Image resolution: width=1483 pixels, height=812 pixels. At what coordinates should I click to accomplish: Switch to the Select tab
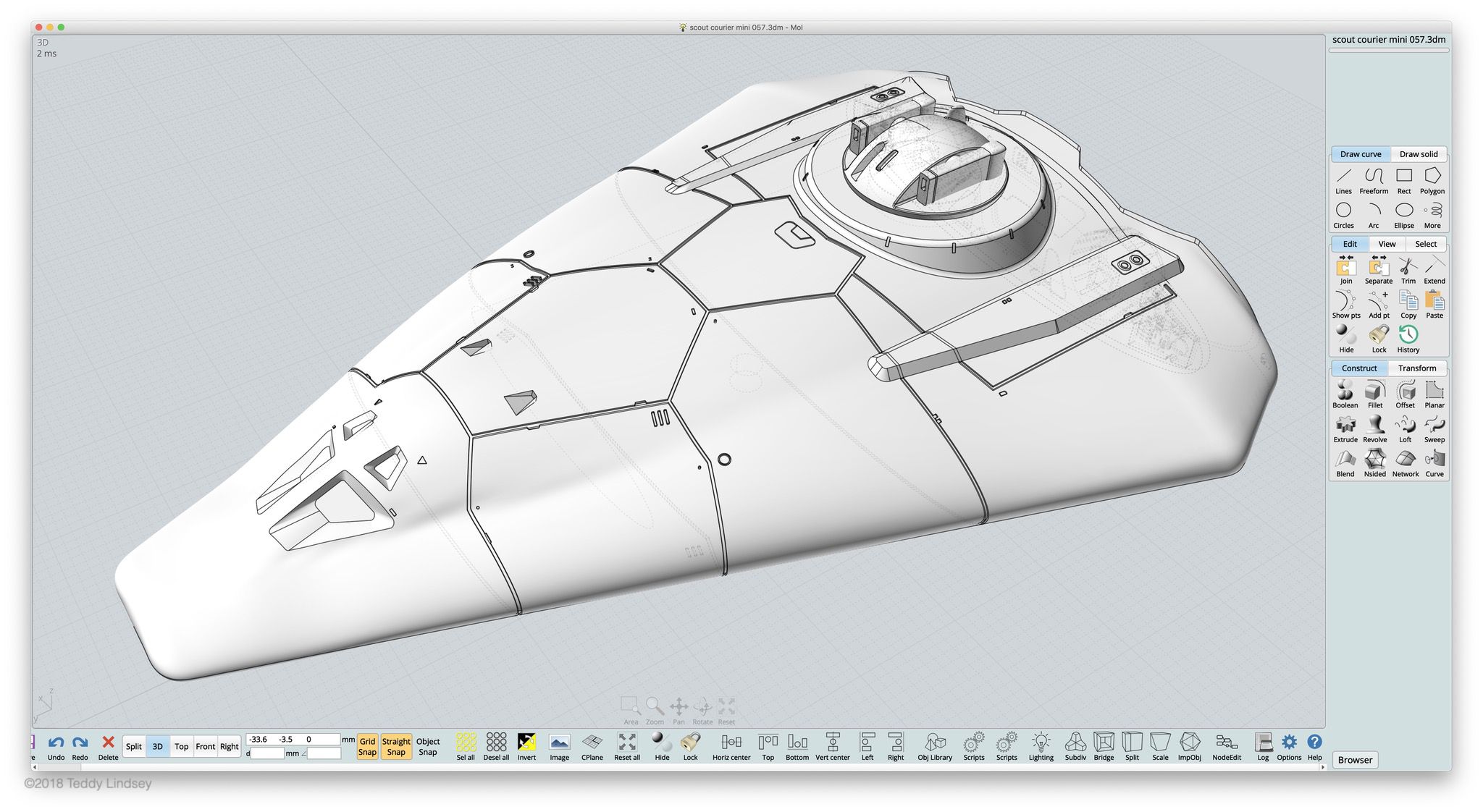(x=1426, y=244)
